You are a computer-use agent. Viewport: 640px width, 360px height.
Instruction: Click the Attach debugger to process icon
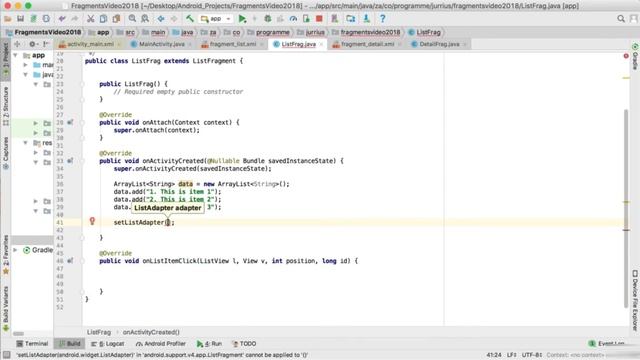pos(306,19)
